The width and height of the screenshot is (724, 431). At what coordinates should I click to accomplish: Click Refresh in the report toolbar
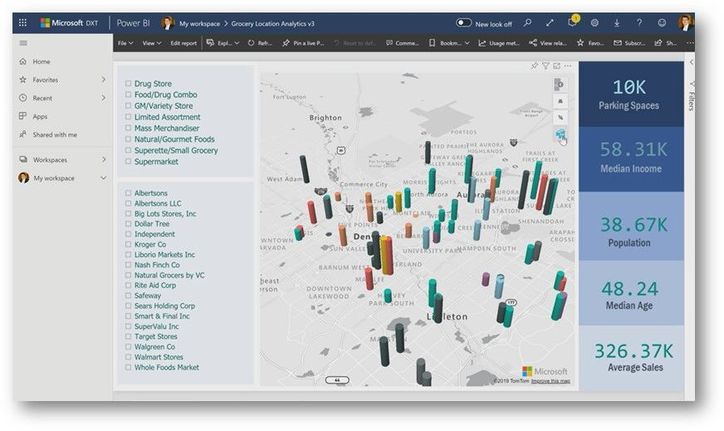[x=260, y=43]
